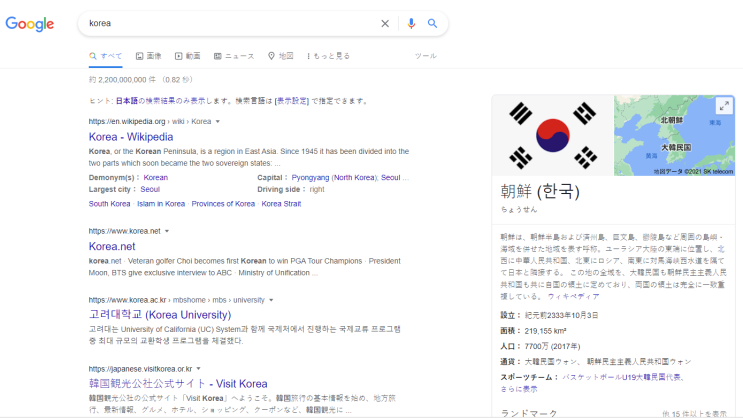The height and width of the screenshot is (418, 743).
Task: Click the Google logo
Action: click(x=29, y=24)
